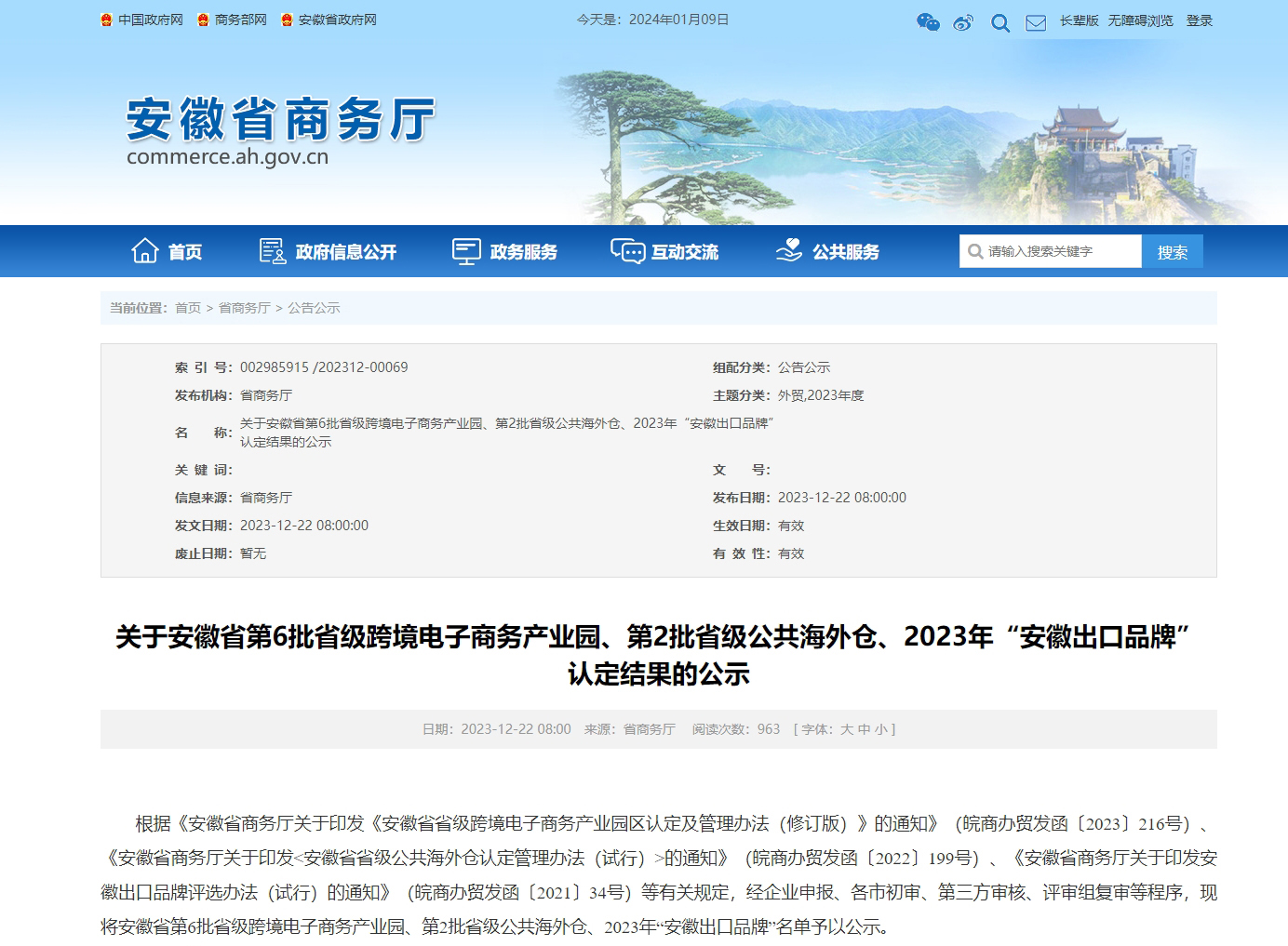This screenshot has width=1288, height=946.
Task: Switch to 长辈版 mode
Action: click(x=1079, y=20)
